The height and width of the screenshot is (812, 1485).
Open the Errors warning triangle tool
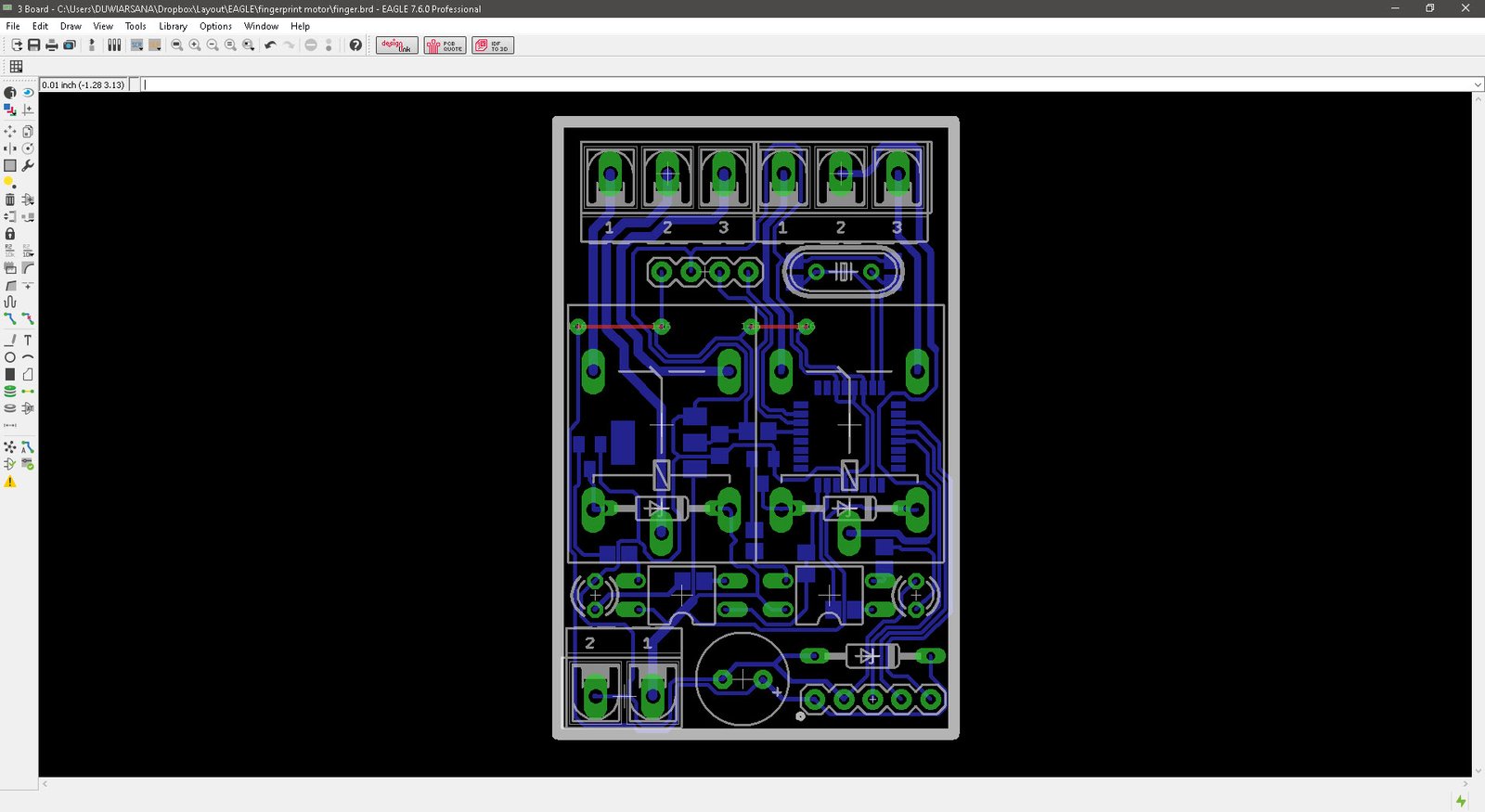point(10,482)
